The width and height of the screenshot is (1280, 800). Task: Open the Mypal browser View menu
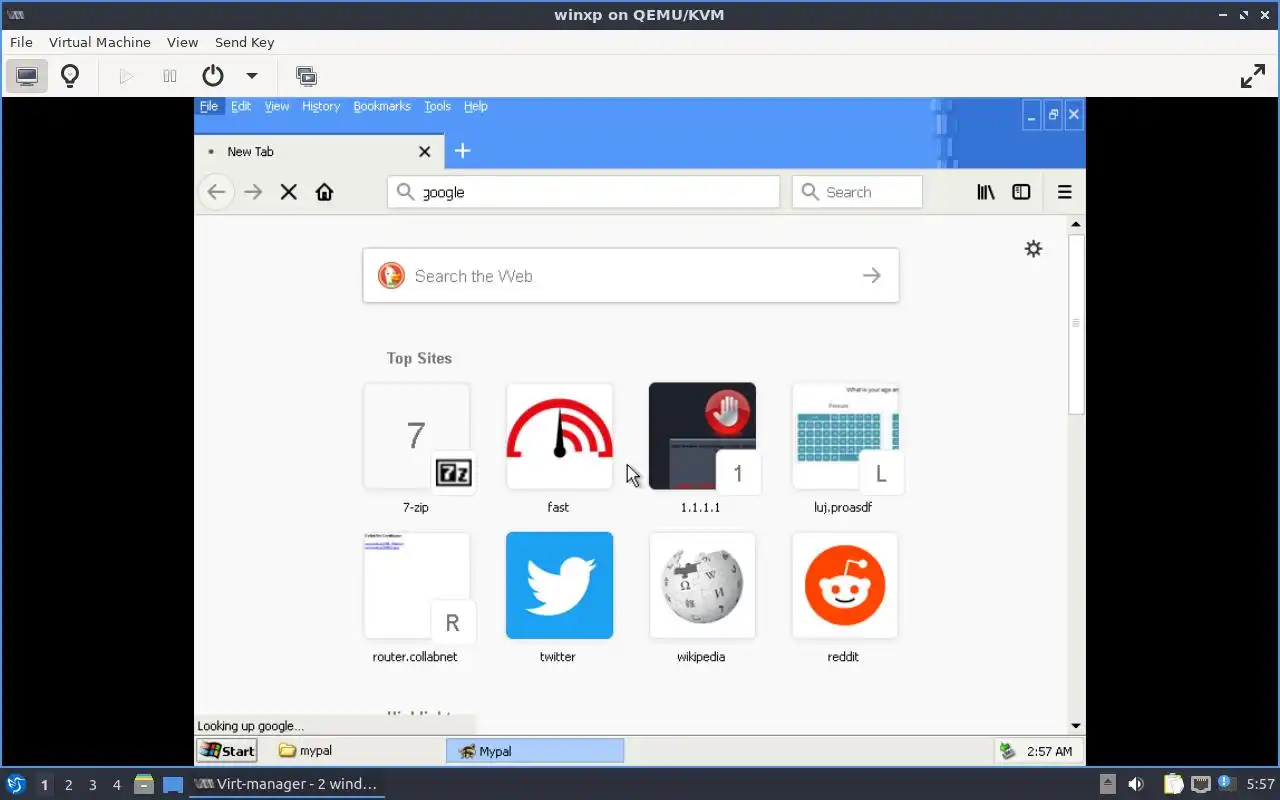(x=277, y=106)
